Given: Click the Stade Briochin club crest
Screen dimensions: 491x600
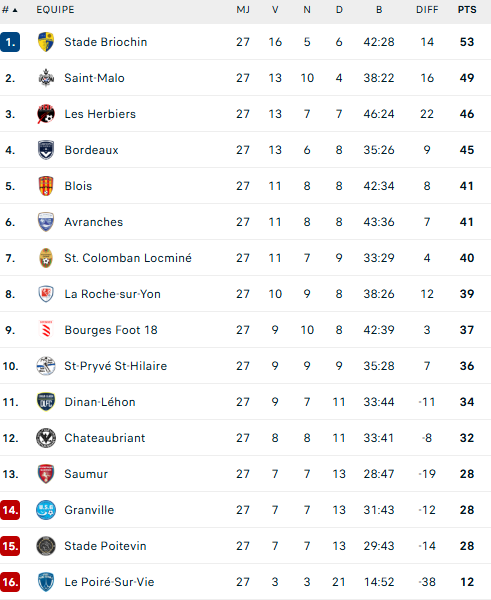Looking at the screenshot, I should (x=46, y=42).
